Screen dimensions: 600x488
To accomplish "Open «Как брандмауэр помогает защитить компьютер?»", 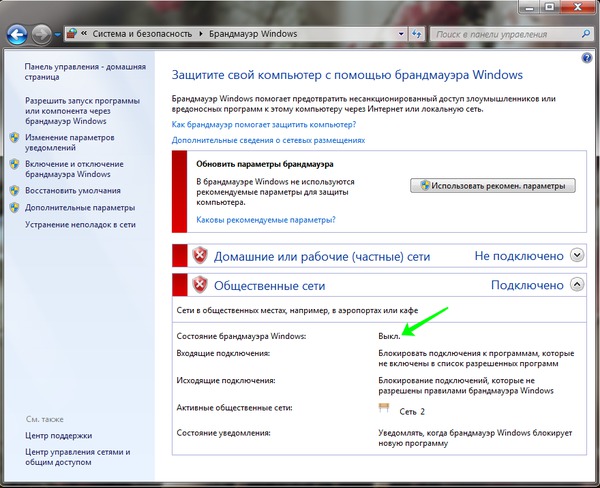I will point(264,124).
